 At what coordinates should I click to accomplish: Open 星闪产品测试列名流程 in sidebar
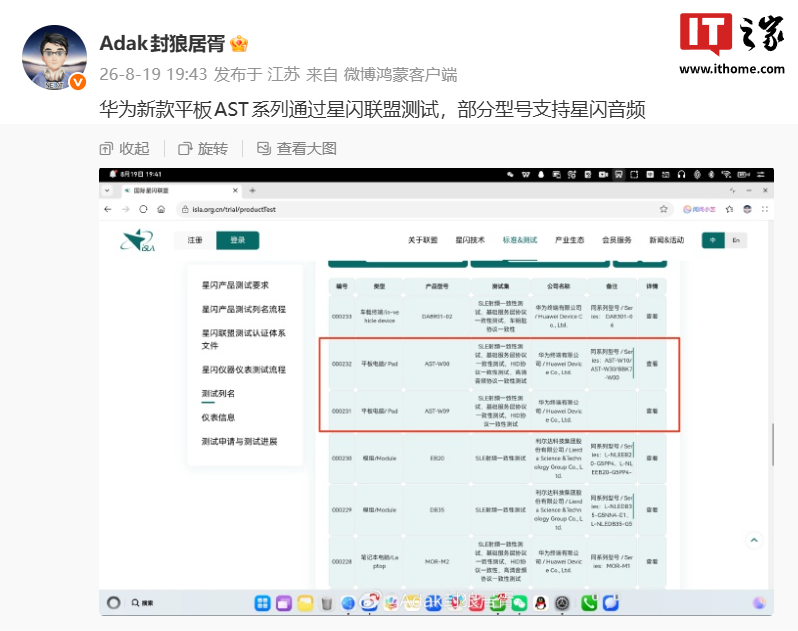(244, 309)
